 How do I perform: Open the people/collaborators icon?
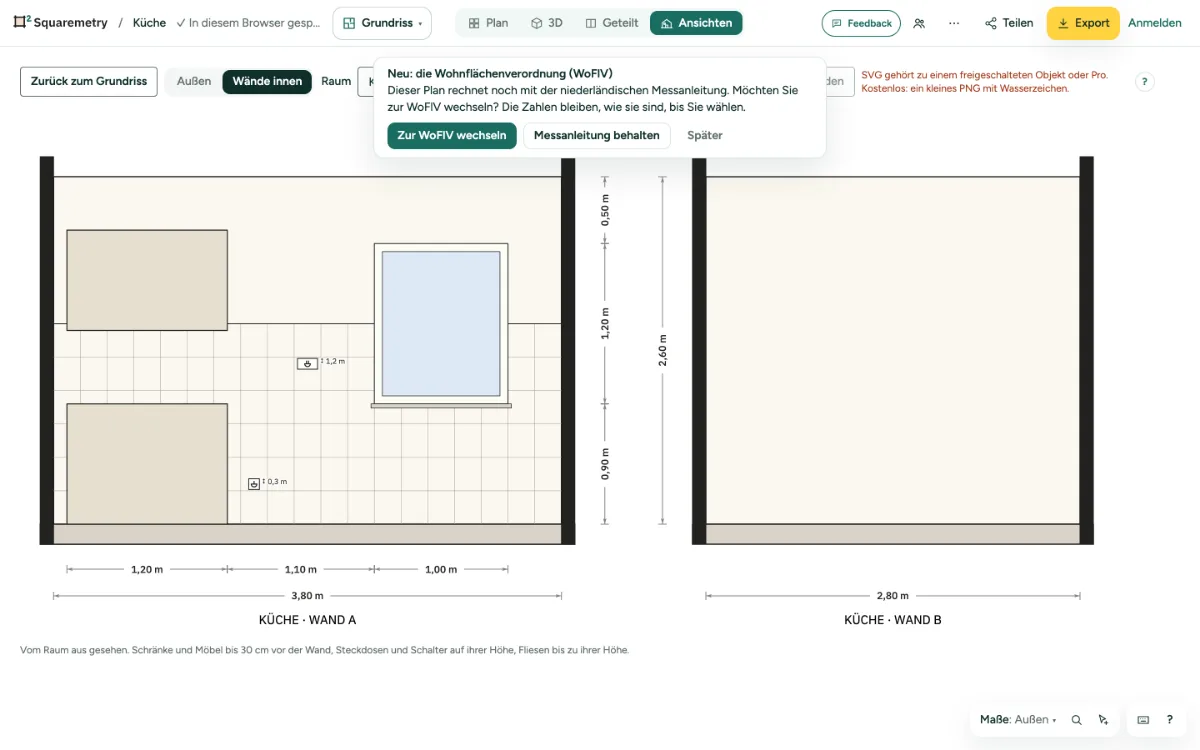click(x=919, y=23)
